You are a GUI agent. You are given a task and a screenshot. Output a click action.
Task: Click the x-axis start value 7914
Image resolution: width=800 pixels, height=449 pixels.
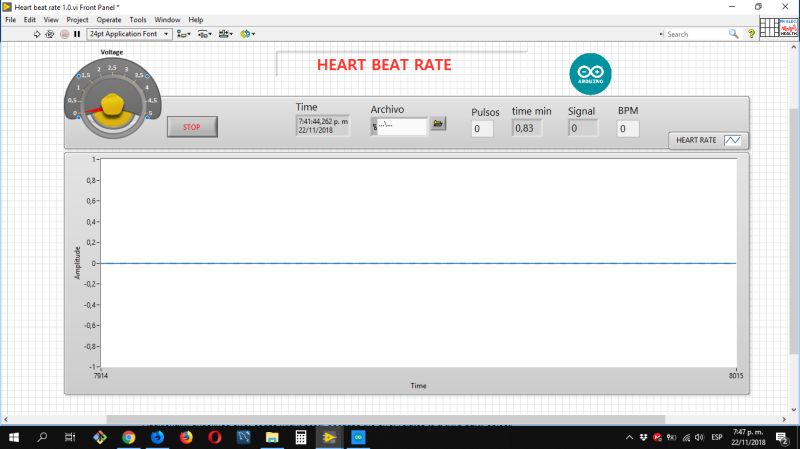click(101, 376)
